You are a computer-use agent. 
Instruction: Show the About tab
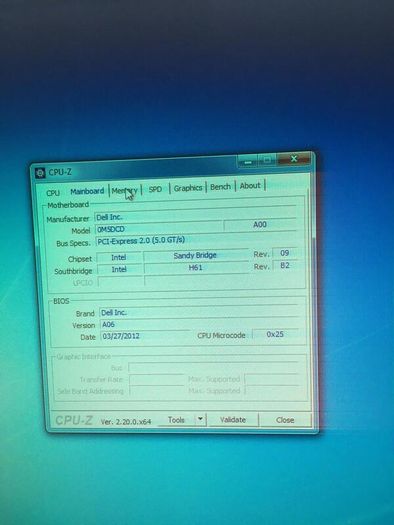coord(250,185)
